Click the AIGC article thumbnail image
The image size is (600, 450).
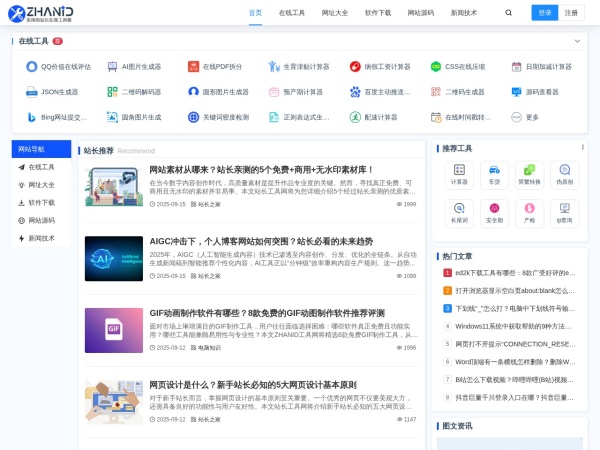click(x=113, y=258)
